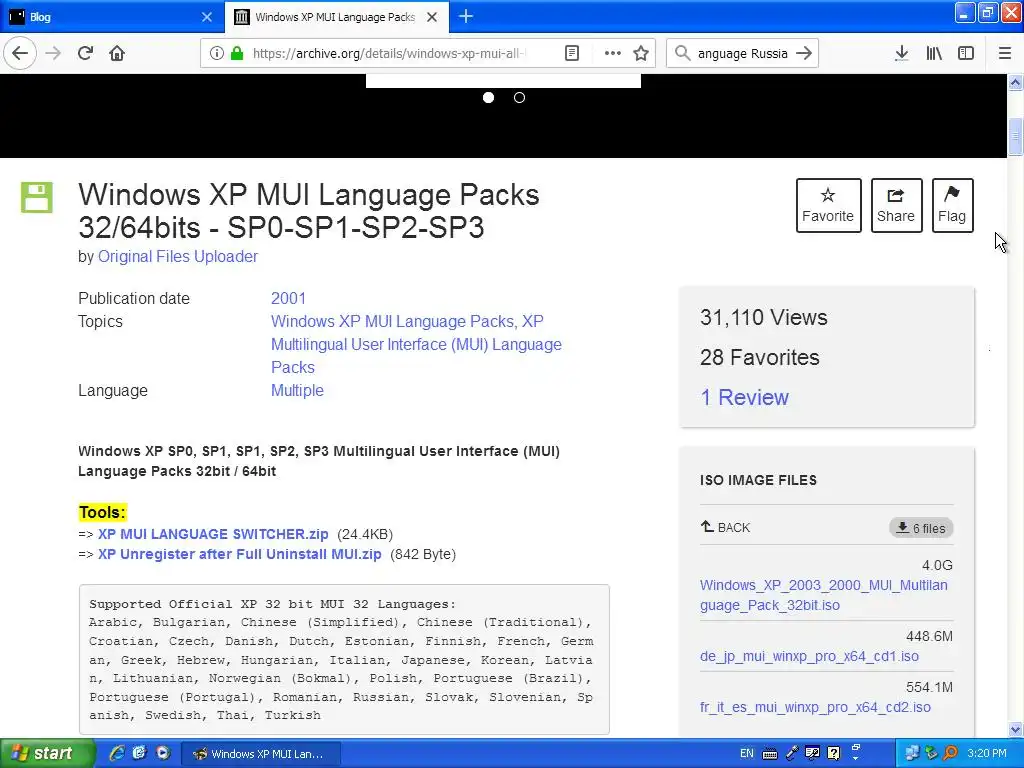Favorite this archive item
The height and width of the screenshot is (768, 1024).
pyautogui.click(x=828, y=205)
